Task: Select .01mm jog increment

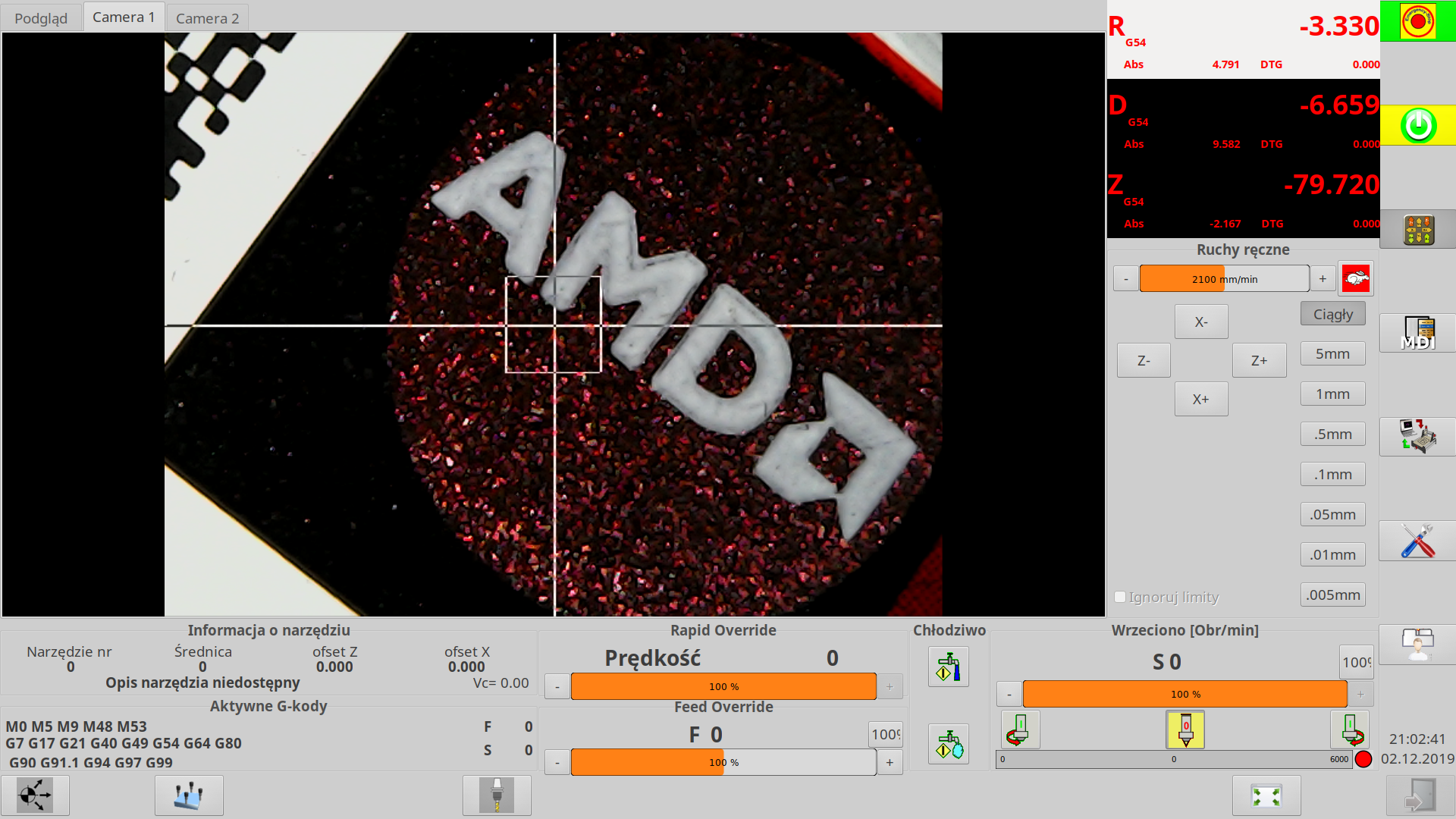Action: coord(1332,555)
